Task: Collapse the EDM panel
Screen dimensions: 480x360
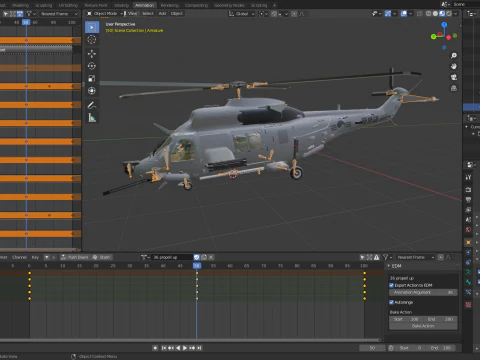Action: (389, 266)
